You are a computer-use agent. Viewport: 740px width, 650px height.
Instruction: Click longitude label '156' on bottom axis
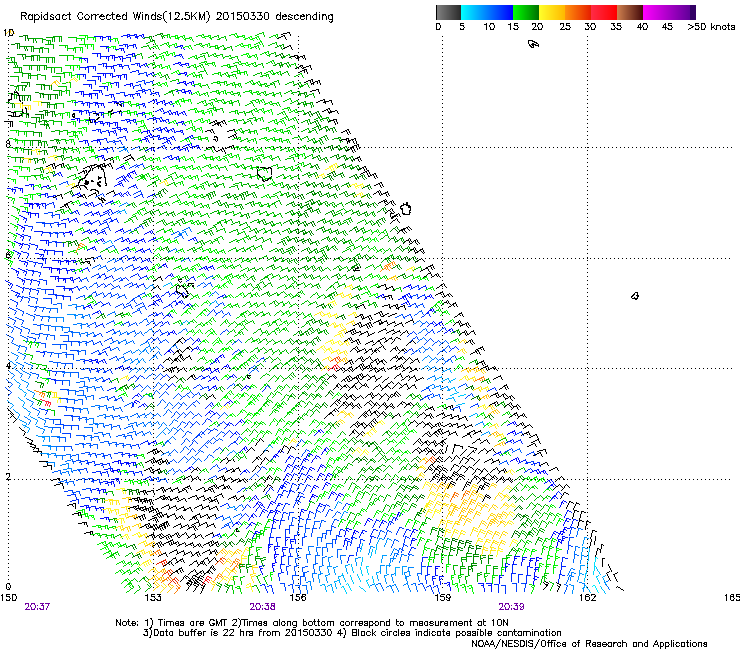[298, 598]
